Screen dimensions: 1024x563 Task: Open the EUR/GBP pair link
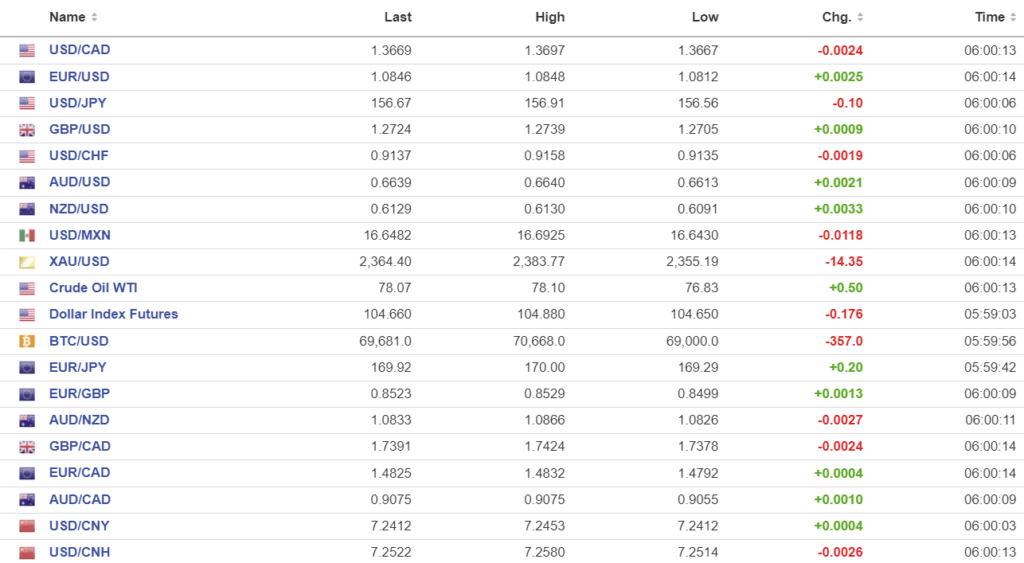click(x=79, y=394)
